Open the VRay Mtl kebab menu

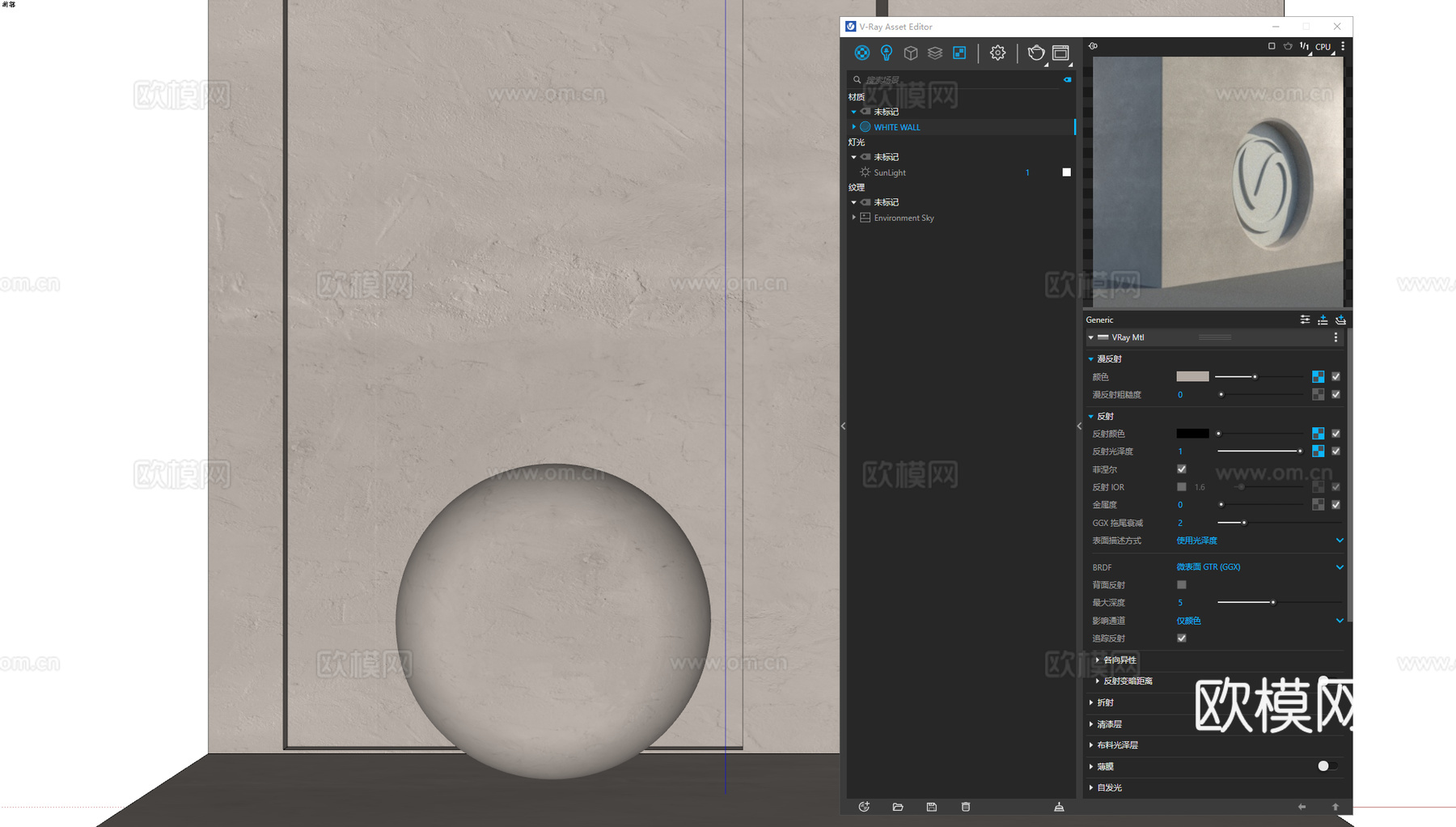[1335, 337]
